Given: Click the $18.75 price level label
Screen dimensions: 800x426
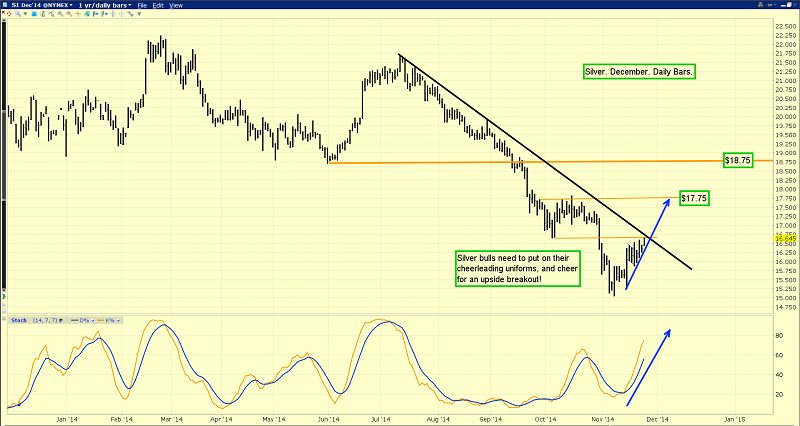Looking at the screenshot, I should pyautogui.click(x=738, y=160).
